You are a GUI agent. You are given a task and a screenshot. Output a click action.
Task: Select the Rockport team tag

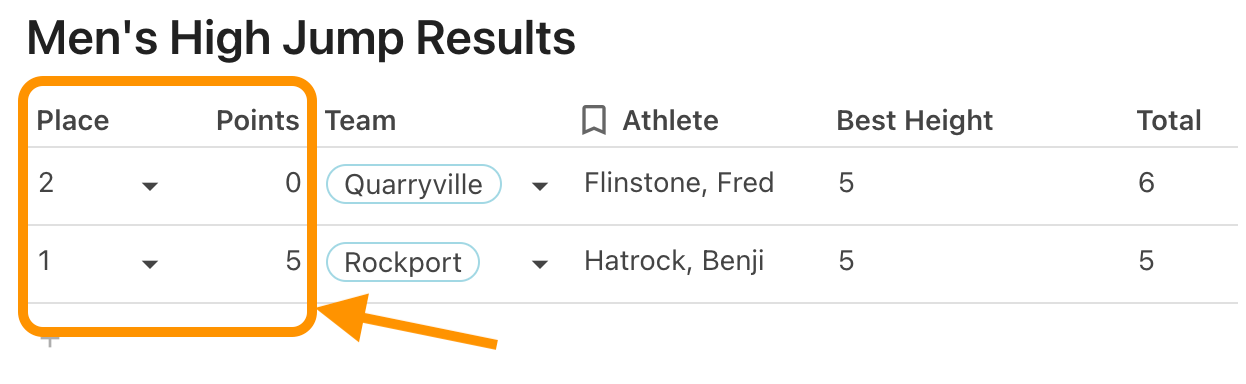coord(403,263)
